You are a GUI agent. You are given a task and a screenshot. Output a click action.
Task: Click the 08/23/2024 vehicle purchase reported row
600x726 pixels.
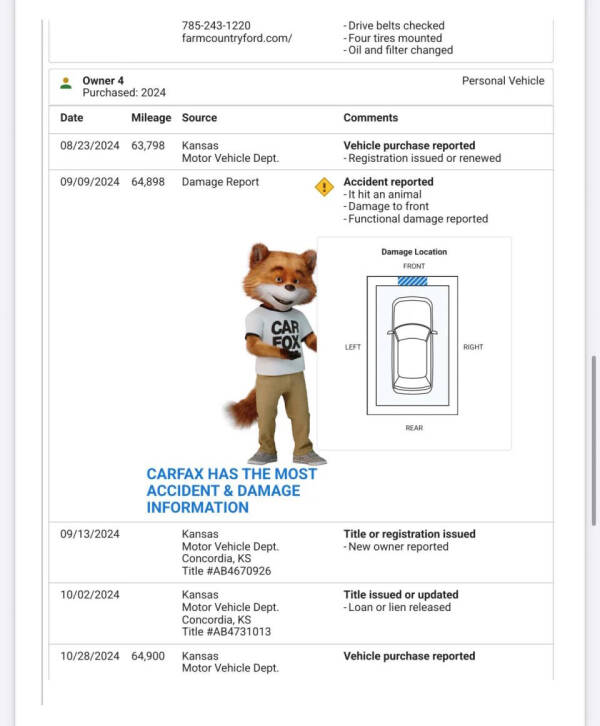click(x=300, y=151)
